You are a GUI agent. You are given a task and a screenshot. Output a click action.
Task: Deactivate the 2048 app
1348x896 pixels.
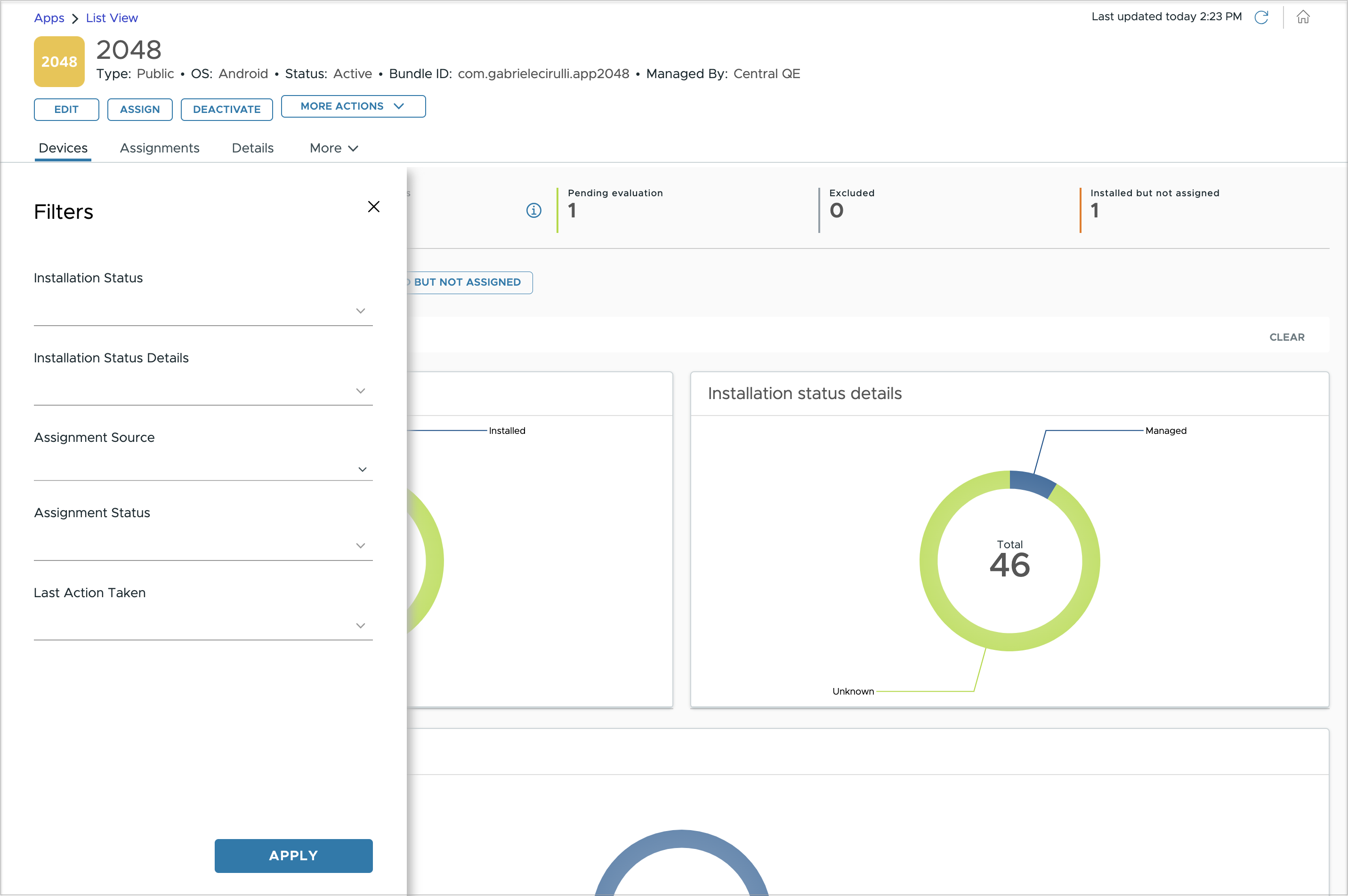[x=227, y=110]
